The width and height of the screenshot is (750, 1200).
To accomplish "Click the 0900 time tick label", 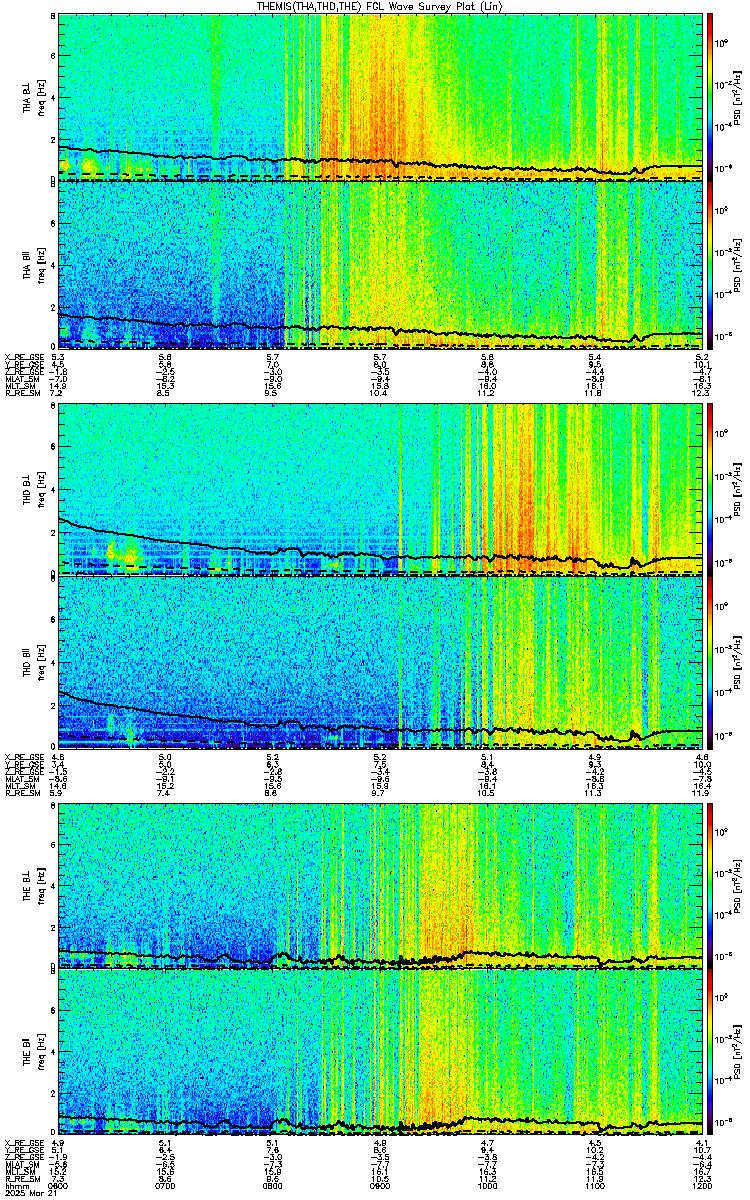I will (381, 1187).
